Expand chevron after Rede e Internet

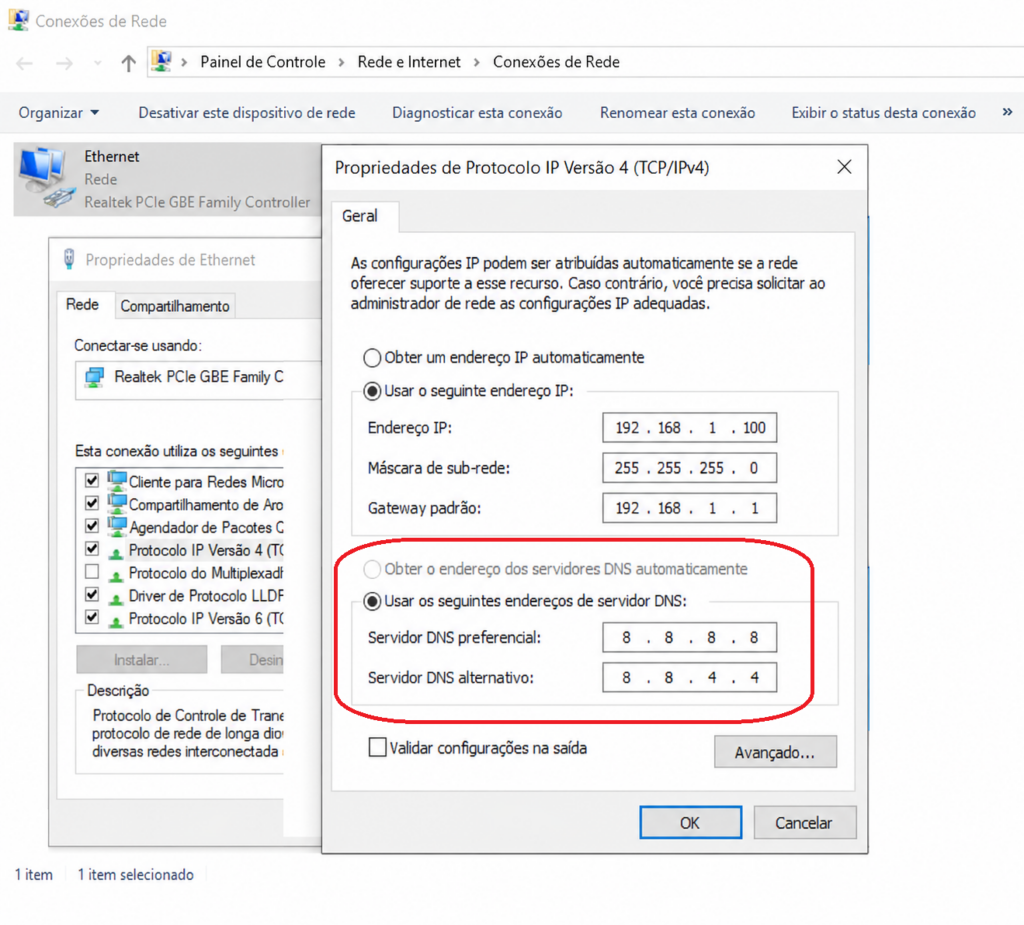pyautogui.click(x=477, y=62)
